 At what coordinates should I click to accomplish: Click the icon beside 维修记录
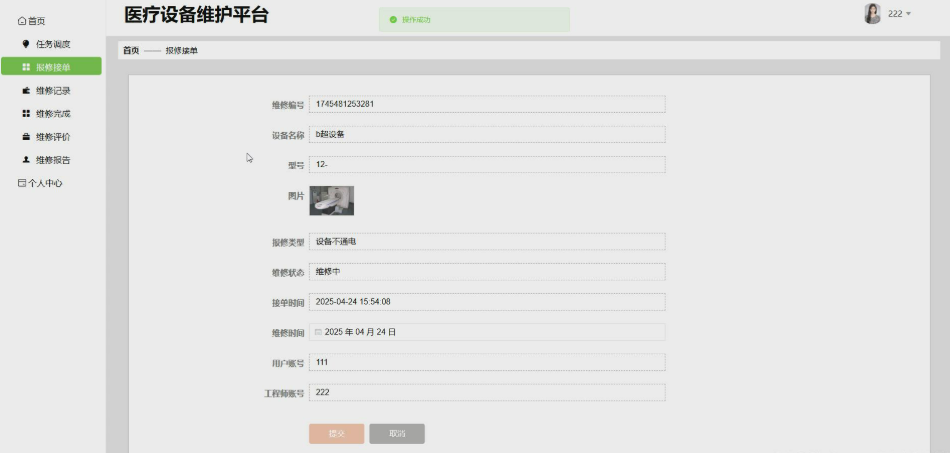click(26, 91)
